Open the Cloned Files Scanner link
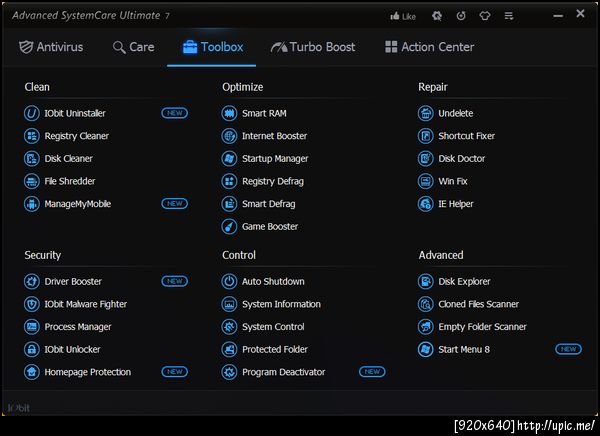 [478, 304]
